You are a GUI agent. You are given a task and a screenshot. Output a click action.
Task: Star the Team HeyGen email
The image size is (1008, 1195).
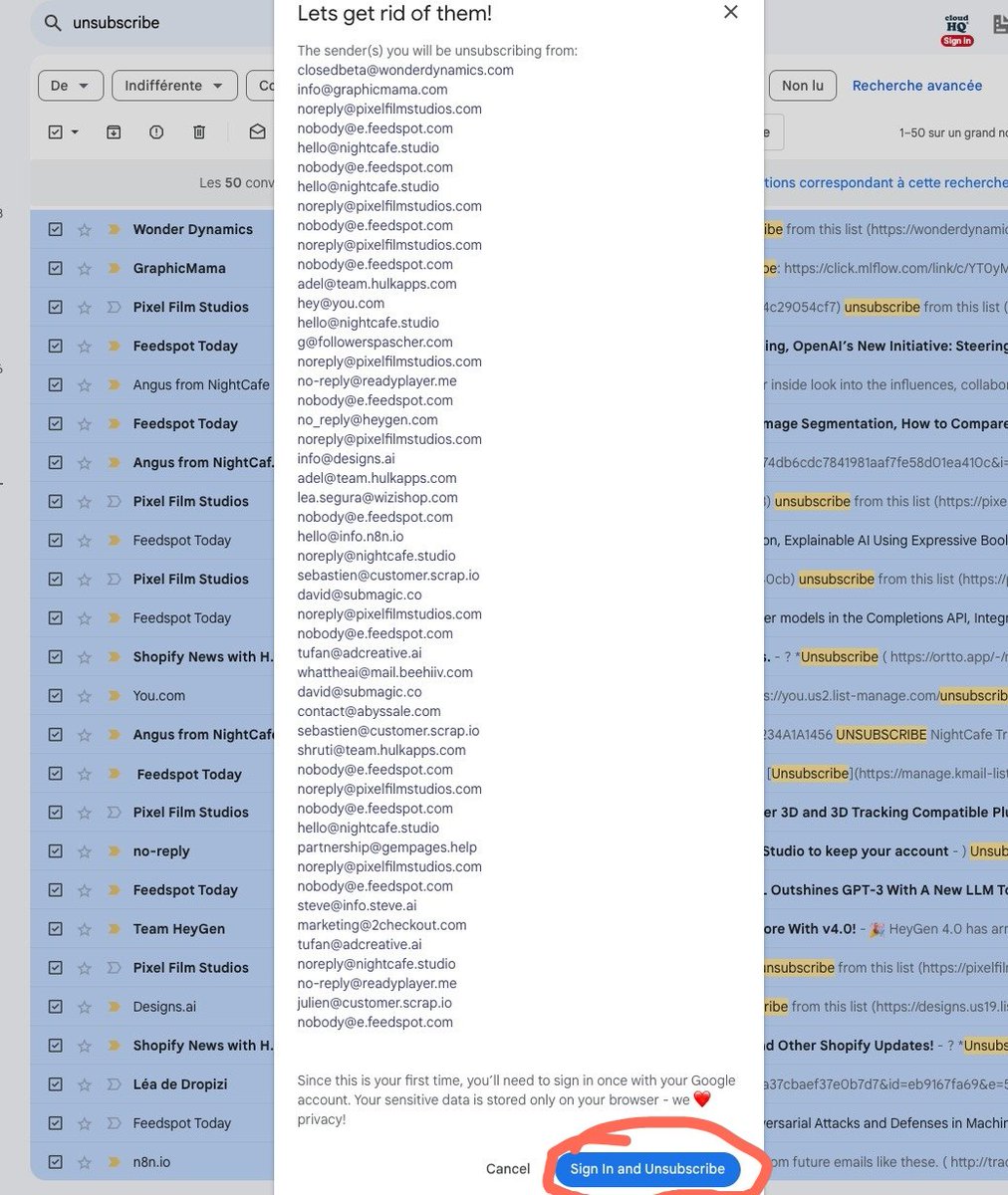[85, 928]
